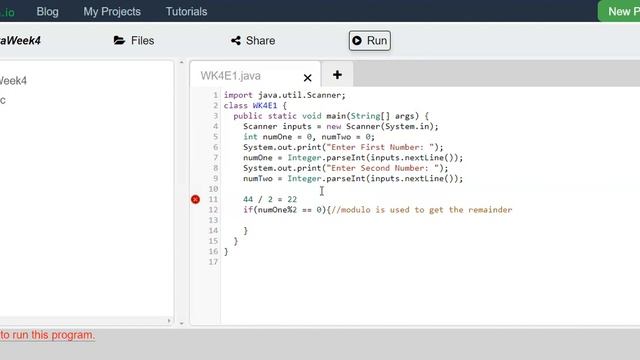Screen dimensions: 640x360
Task: Click the 'int numOne = 0, numTwo = 0' line
Action: tap(309, 137)
